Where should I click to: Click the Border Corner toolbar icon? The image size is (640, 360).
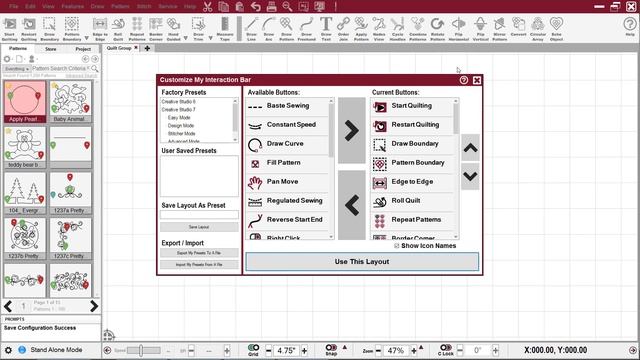click(x=156, y=29)
